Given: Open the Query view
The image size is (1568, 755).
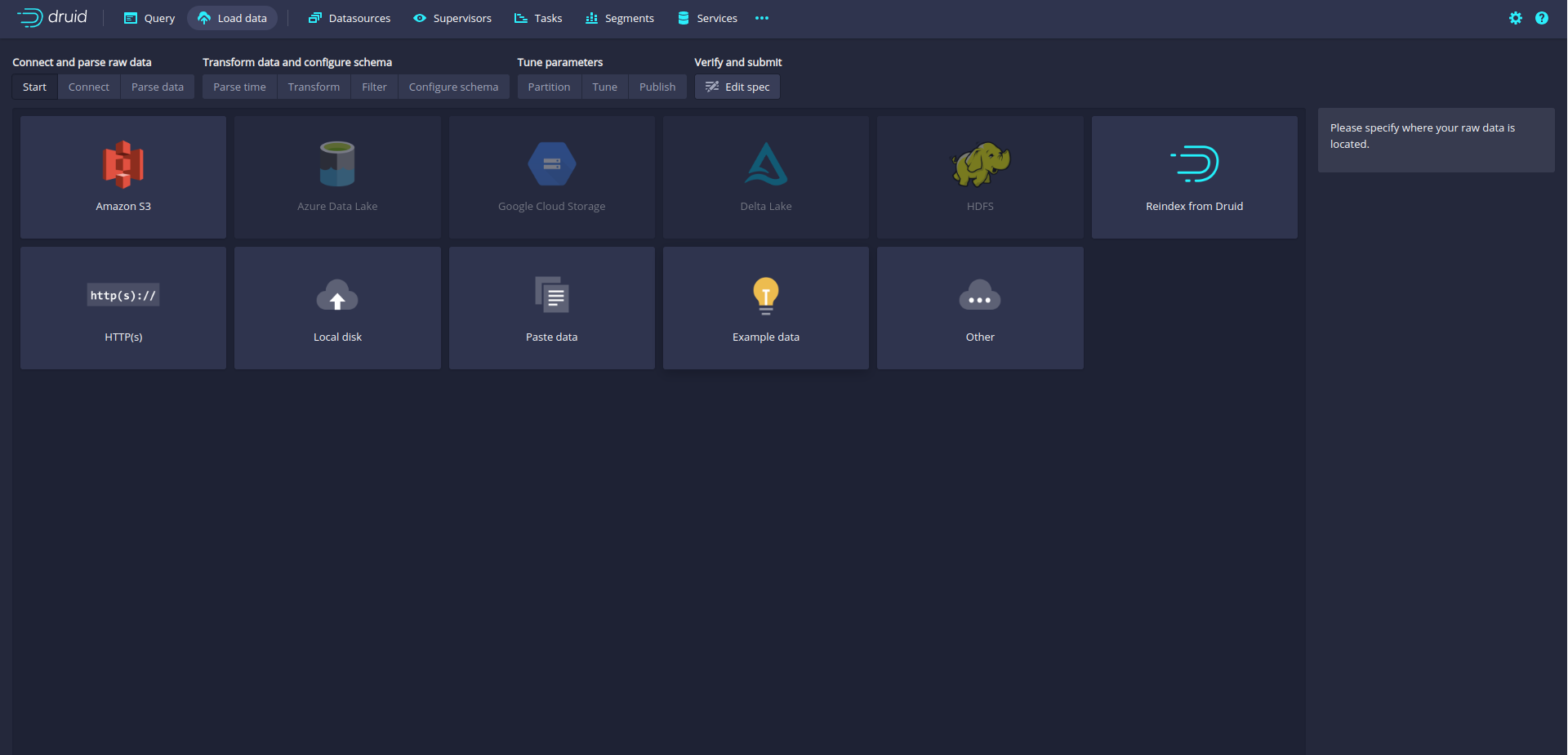Looking at the screenshot, I should point(149,18).
